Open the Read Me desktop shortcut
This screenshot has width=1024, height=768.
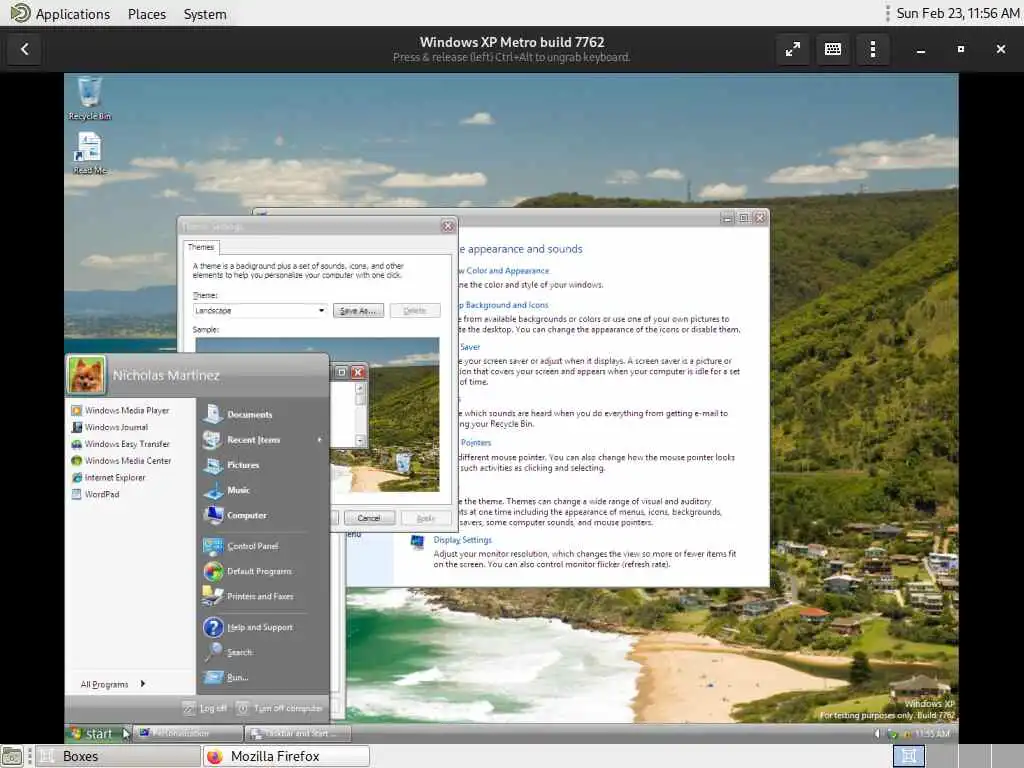tap(89, 153)
